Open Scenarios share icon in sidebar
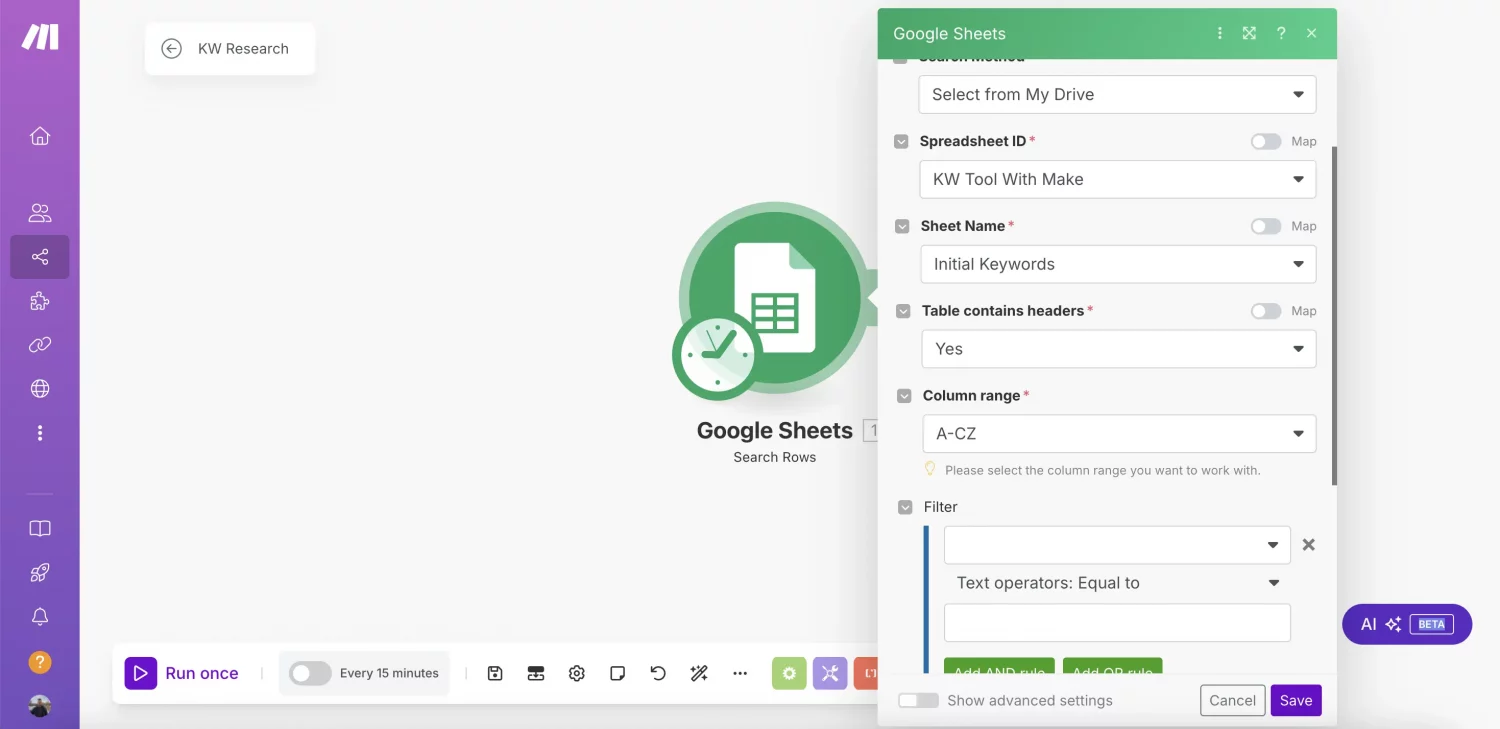The height and width of the screenshot is (729, 1500). 40,257
